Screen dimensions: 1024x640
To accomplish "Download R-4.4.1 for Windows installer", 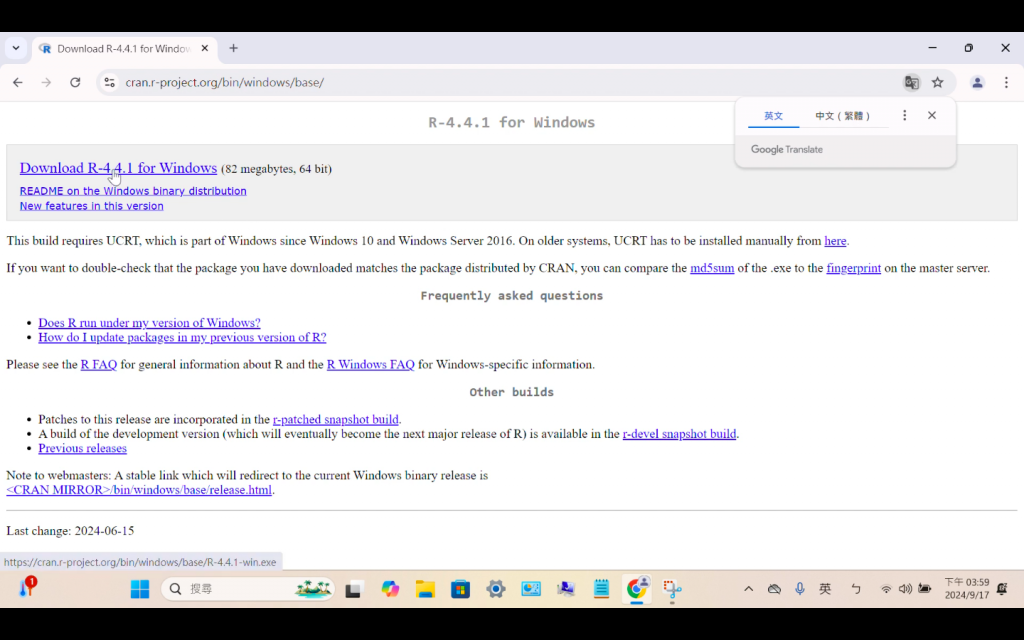I will (x=118, y=168).
